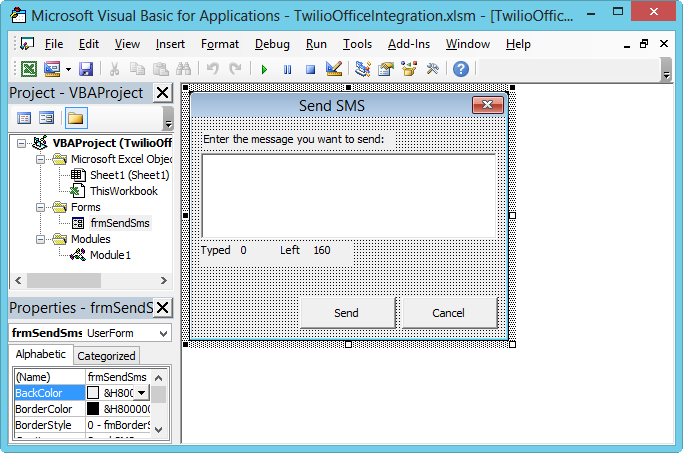683x453 pixels.
Task: Open the Format menu
Action: tap(220, 44)
